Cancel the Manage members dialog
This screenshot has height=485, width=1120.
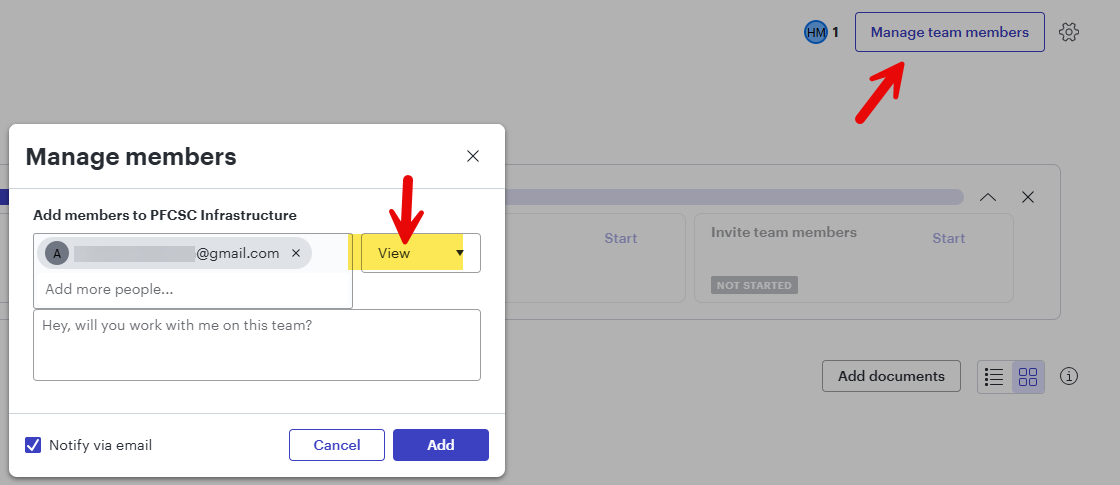click(336, 445)
